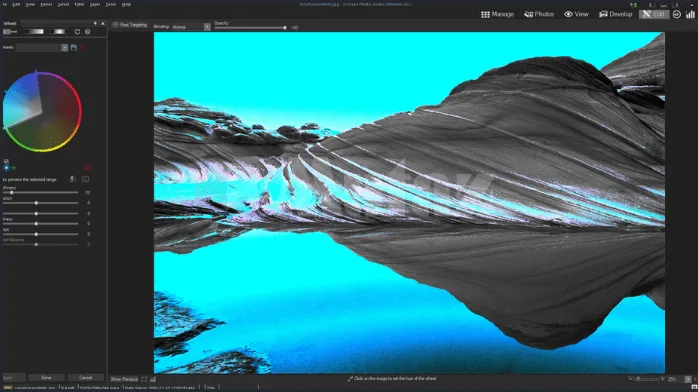Viewport: 698px width, 392px height.
Task: Adjust the Contrast Balance slider
Action: pyautogui.click(x=41, y=244)
